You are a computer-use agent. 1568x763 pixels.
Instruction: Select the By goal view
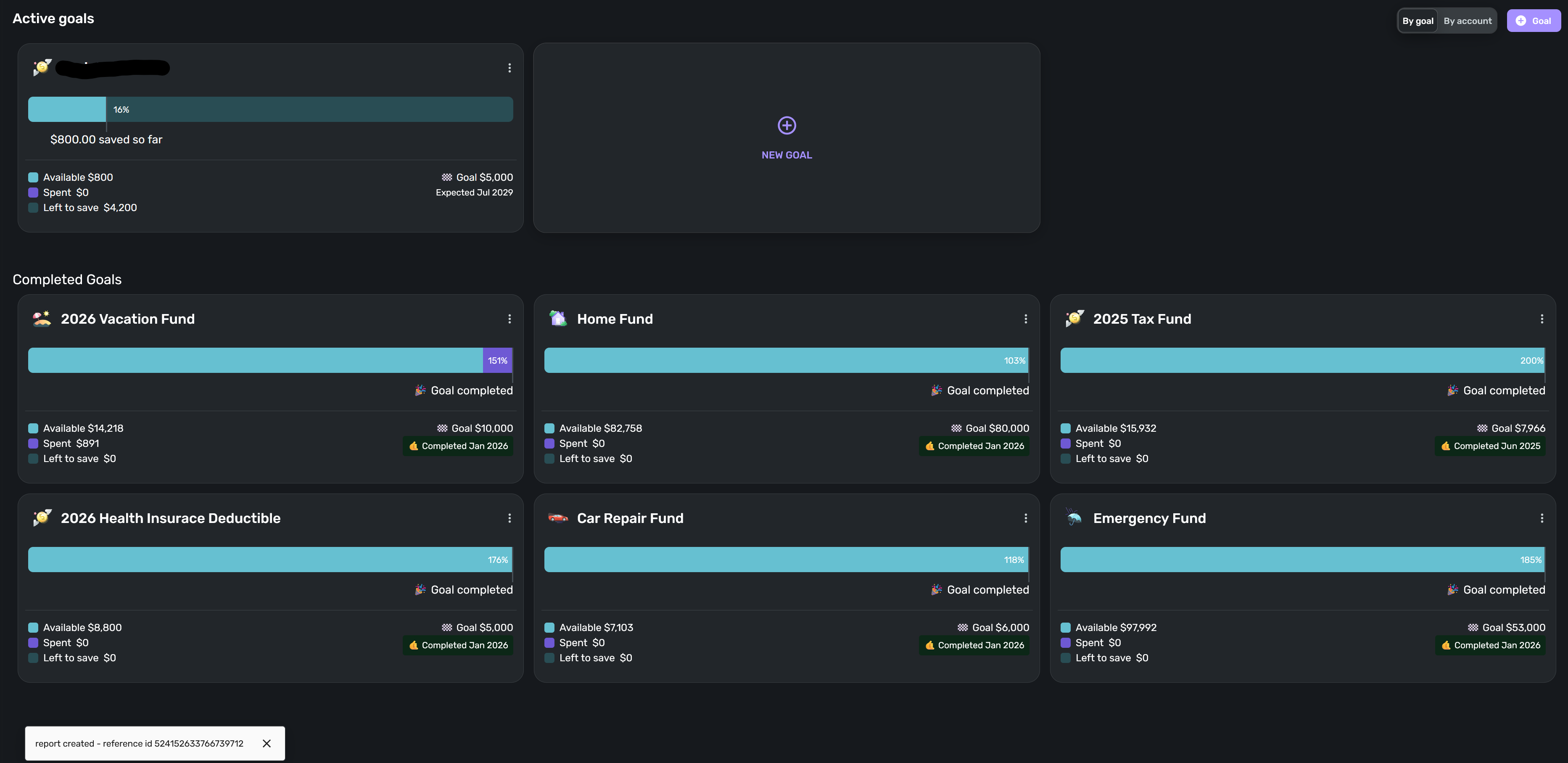1418,21
